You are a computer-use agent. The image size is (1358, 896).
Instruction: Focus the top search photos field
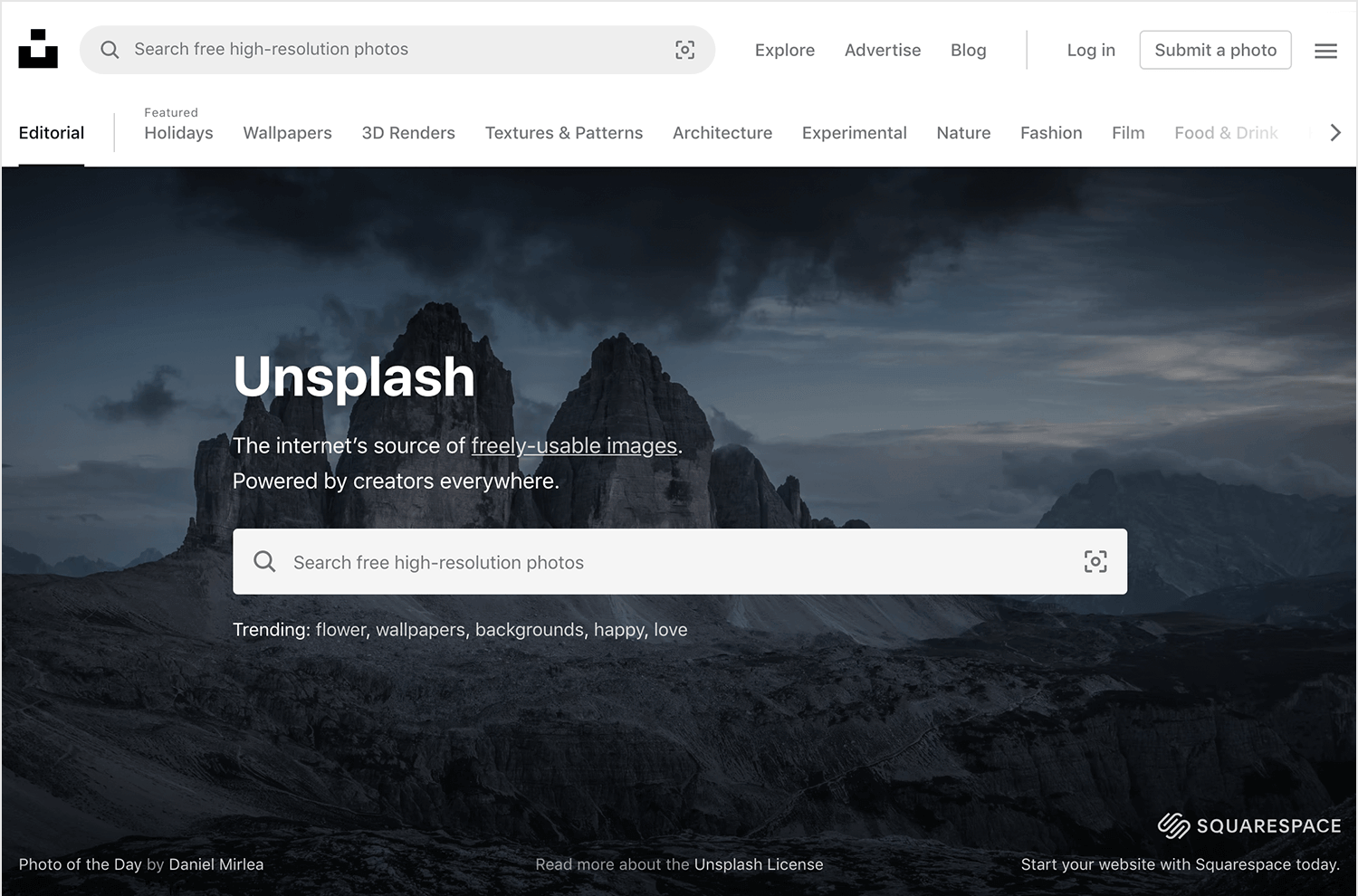[x=397, y=50]
